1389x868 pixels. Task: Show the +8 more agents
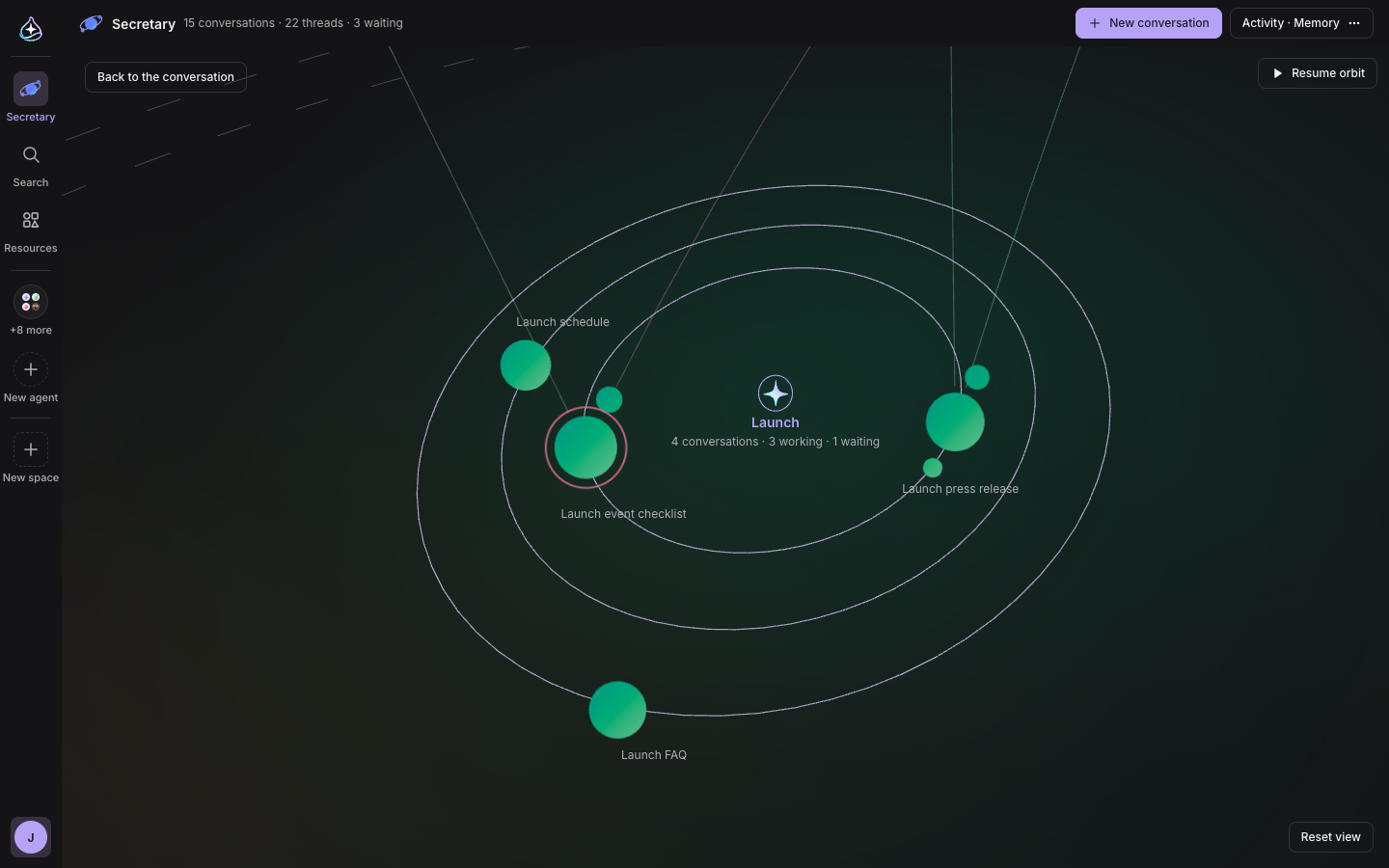pos(31,311)
